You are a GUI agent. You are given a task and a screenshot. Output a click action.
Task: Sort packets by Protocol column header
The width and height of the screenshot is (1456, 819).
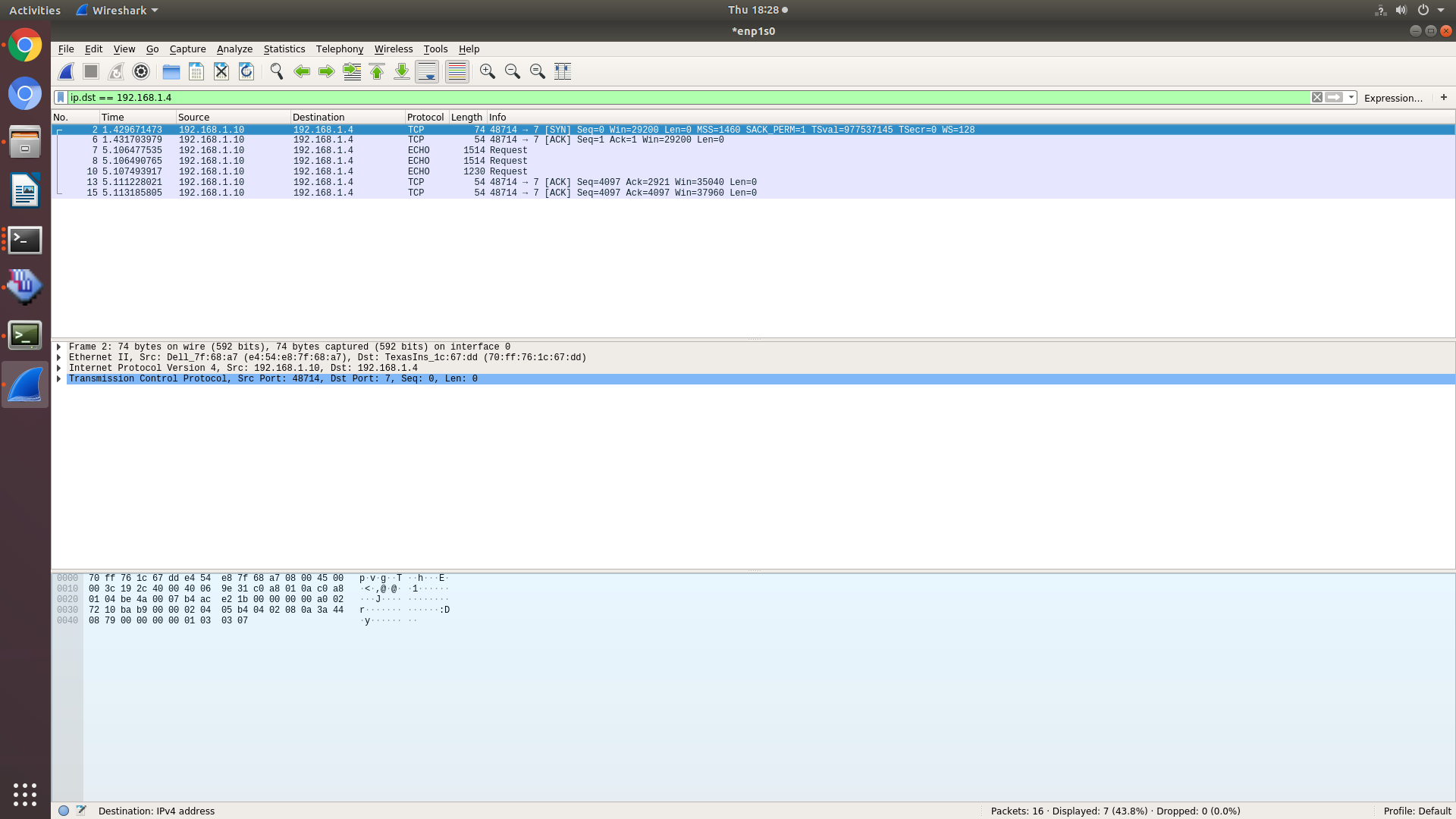(x=425, y=118)
